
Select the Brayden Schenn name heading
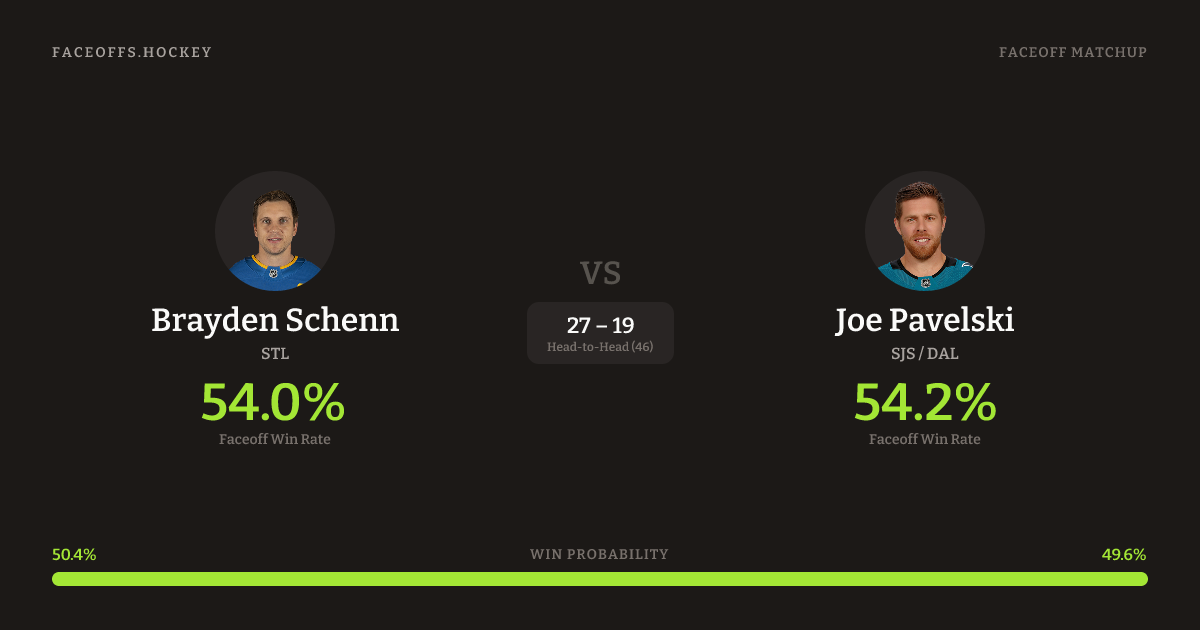point(275,320)
